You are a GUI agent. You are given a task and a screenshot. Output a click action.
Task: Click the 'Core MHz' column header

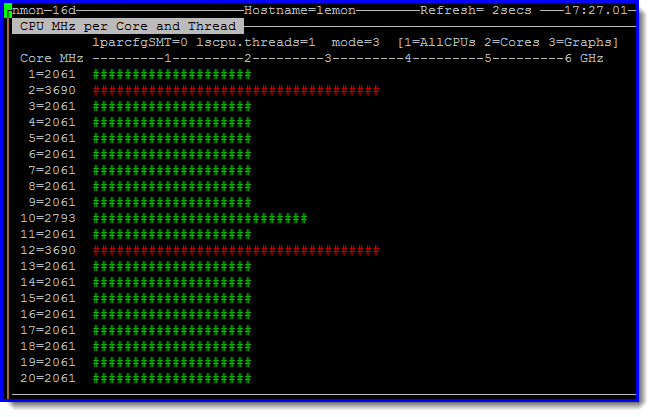pos(52,58)
